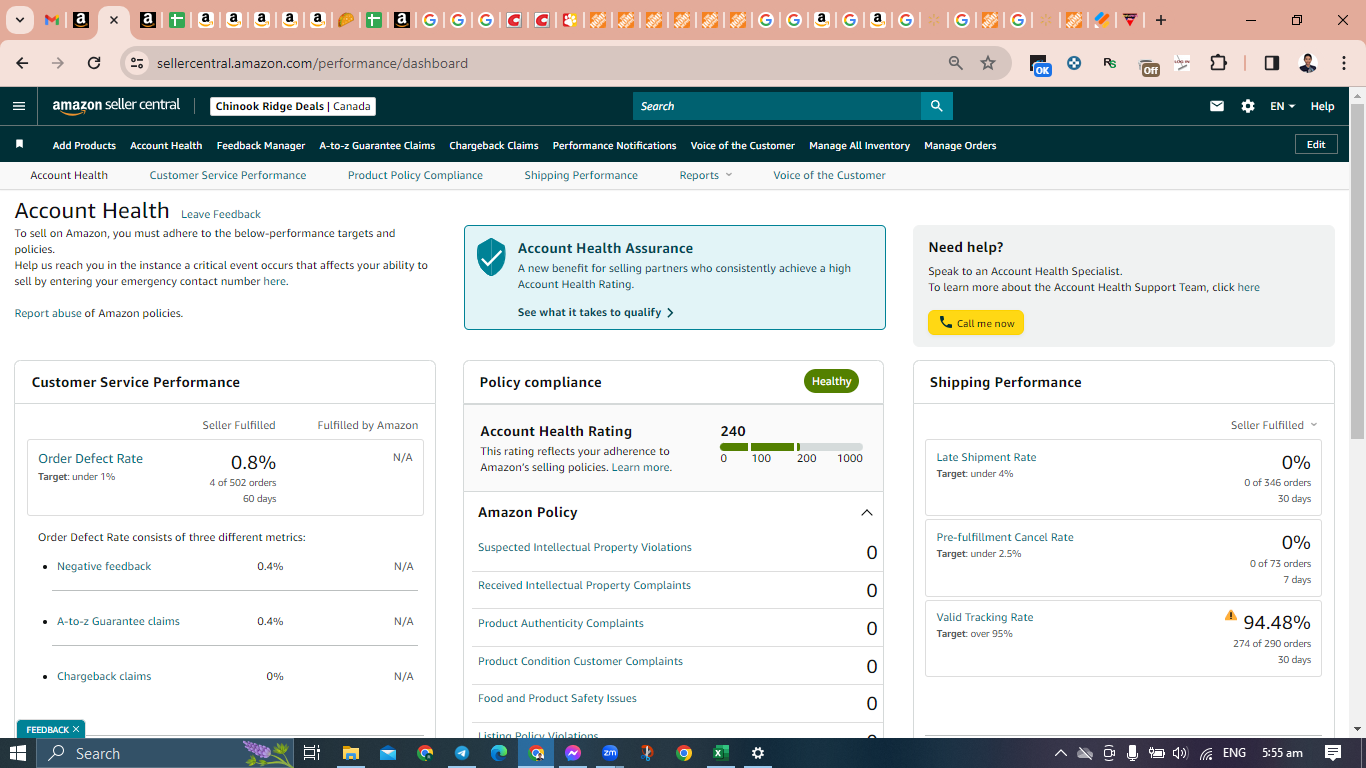
Task: Open the buyer messages envelope icon
Action: 1217,106
